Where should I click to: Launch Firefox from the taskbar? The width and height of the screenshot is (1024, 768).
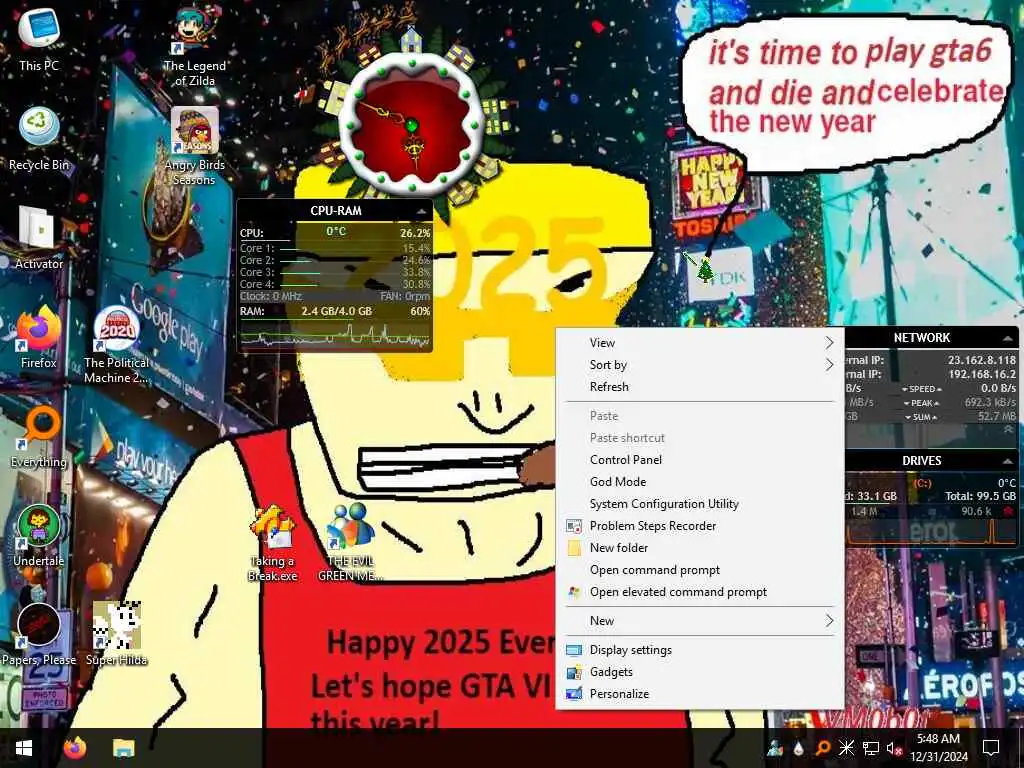(x=75, y=748)
